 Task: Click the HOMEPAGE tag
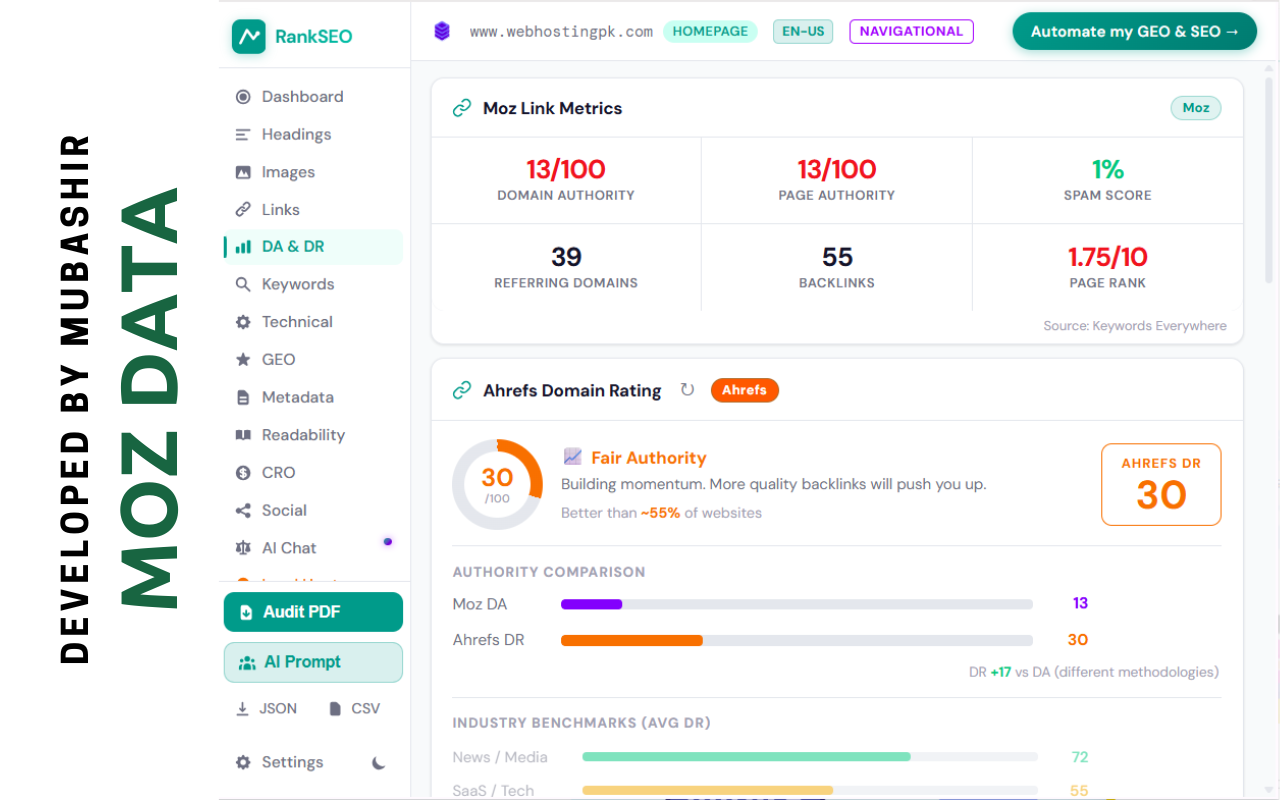click(710, 31)
